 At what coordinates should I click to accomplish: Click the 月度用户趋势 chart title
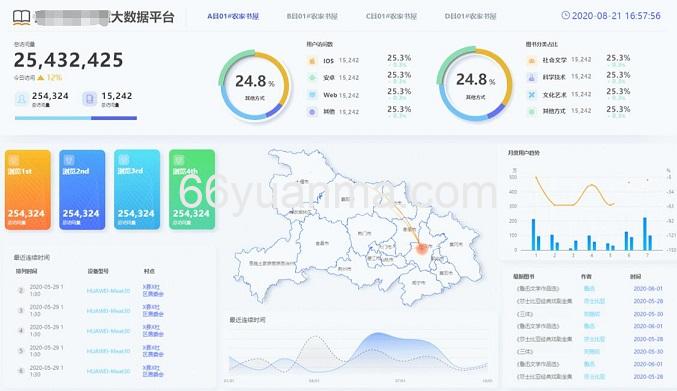[524, 153]
